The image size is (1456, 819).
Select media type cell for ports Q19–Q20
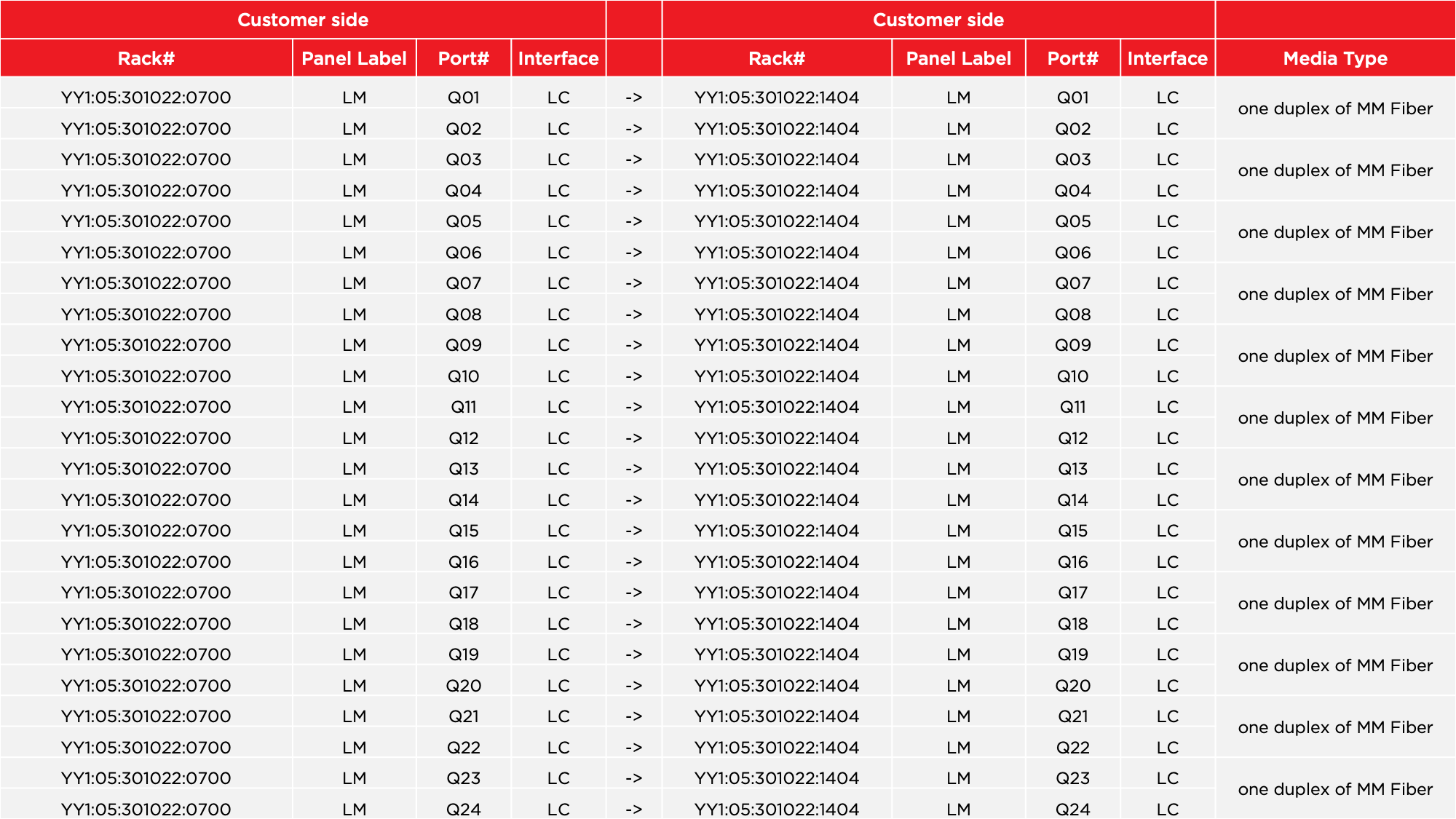pyautogui.click(x=1335, y=665)
